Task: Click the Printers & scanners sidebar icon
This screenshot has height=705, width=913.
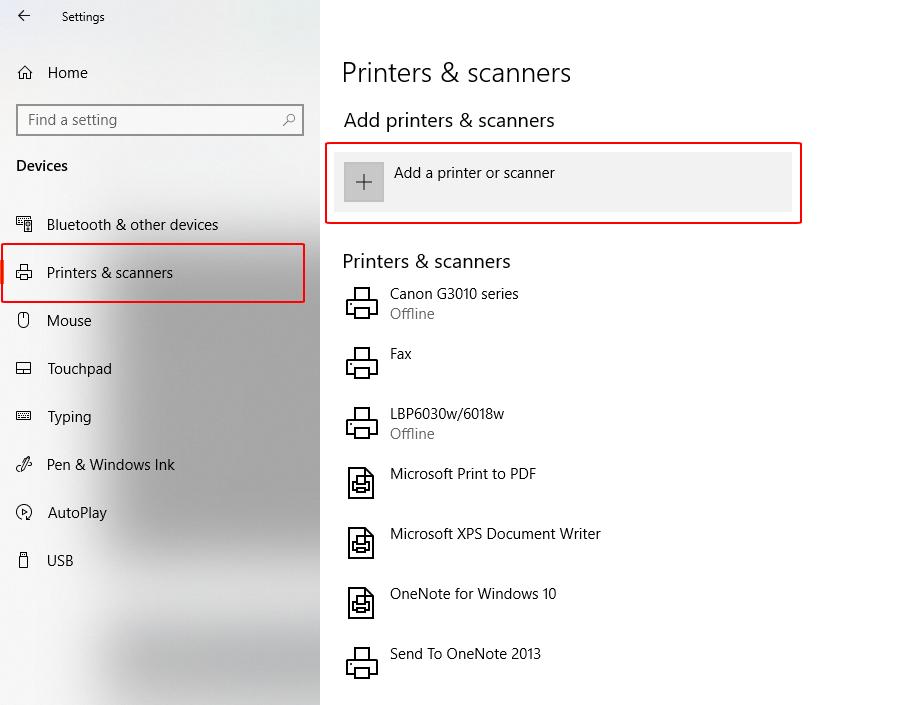Action: pyautogui.click(x=24, y=272)
